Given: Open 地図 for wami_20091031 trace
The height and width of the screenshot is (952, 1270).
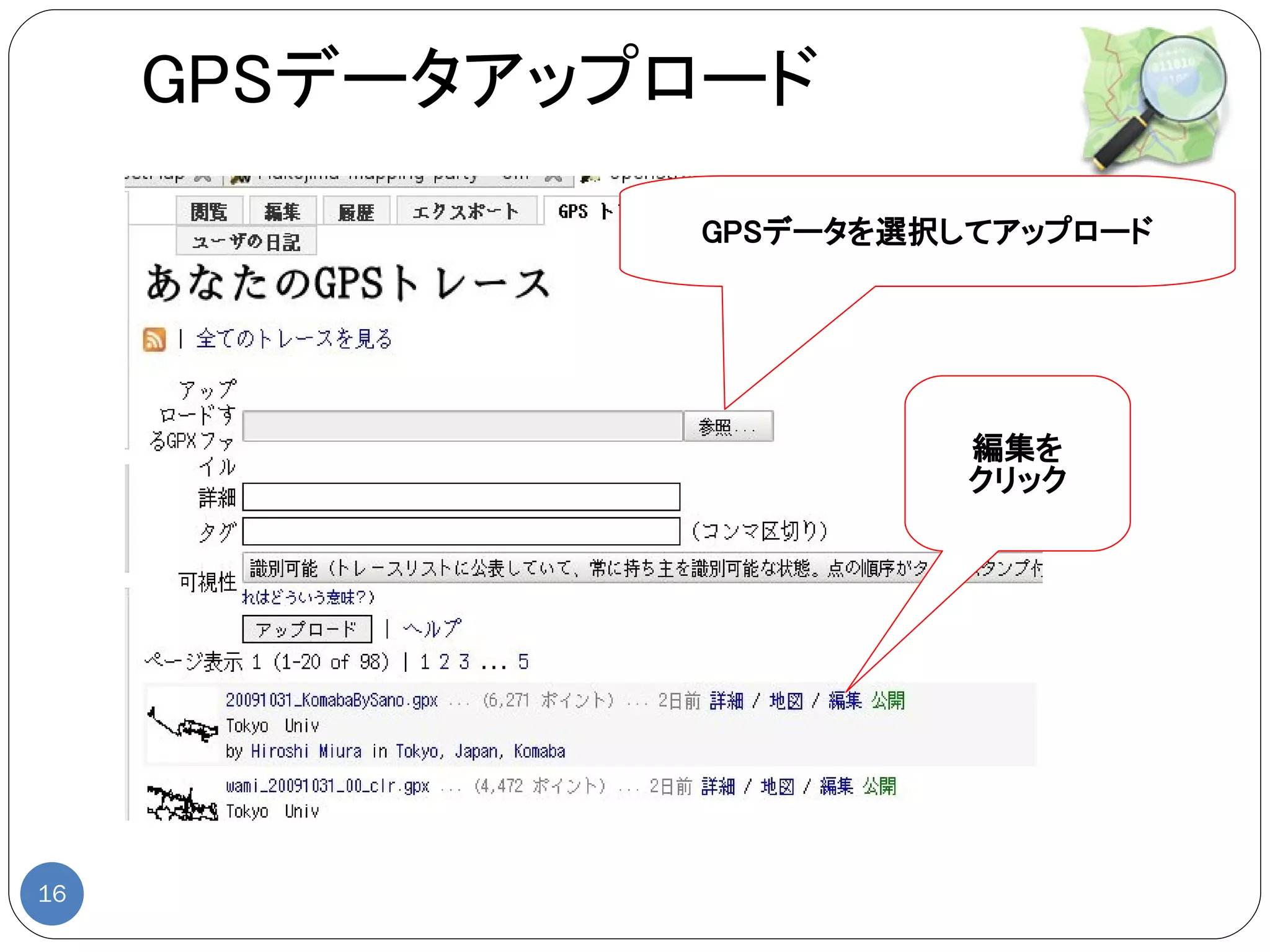Looking at the screenshot, I should (778, 787).
